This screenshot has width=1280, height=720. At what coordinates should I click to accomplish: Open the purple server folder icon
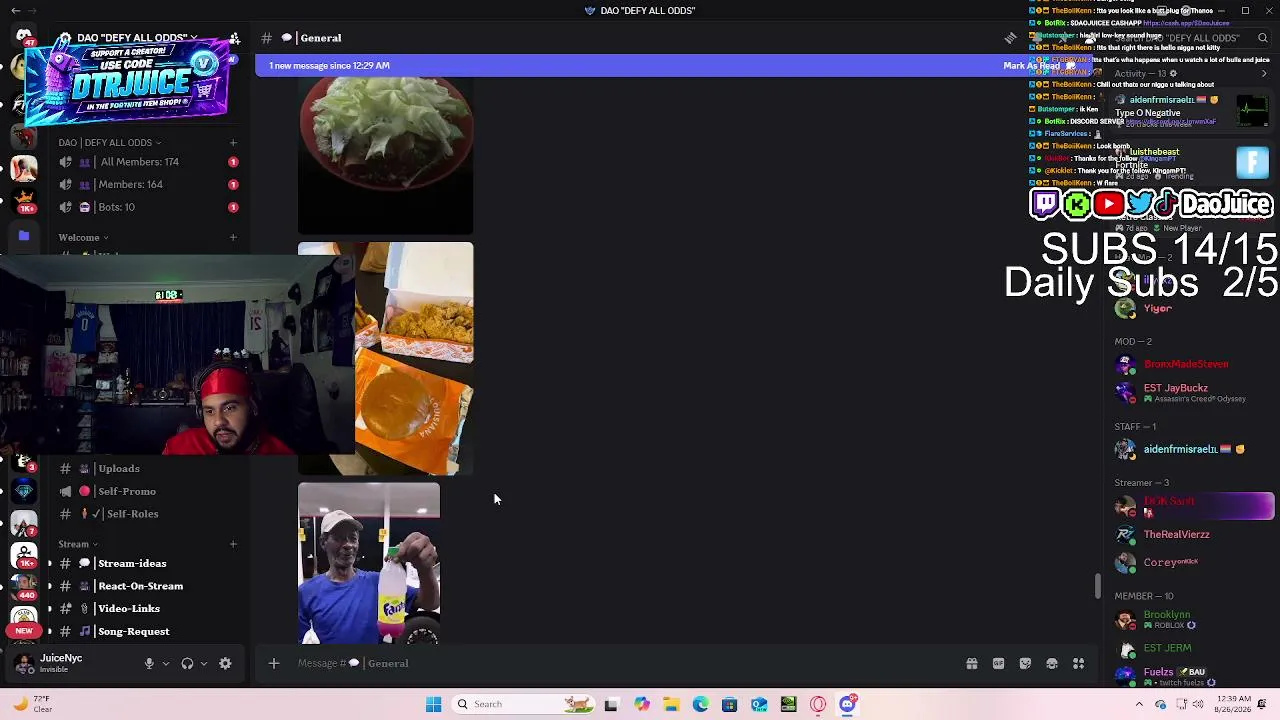[24, 236]
